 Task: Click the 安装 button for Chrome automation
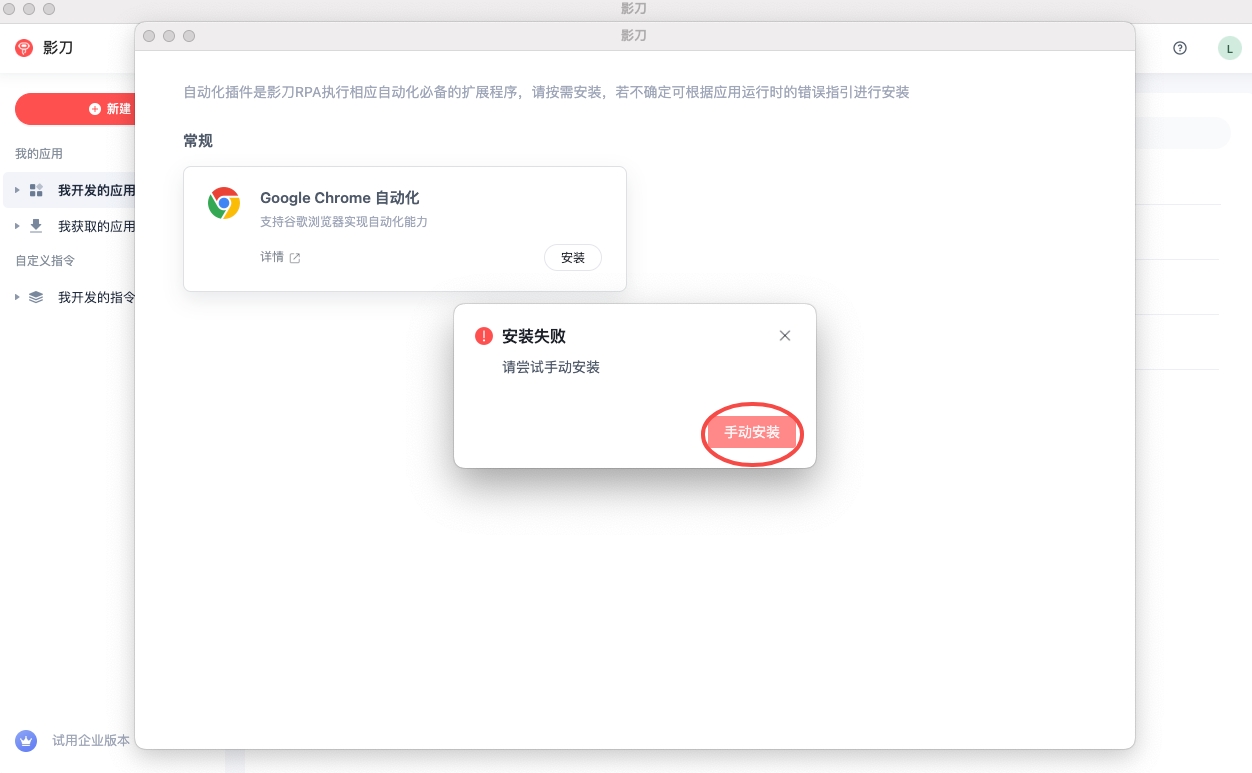(x=572, y=257)
